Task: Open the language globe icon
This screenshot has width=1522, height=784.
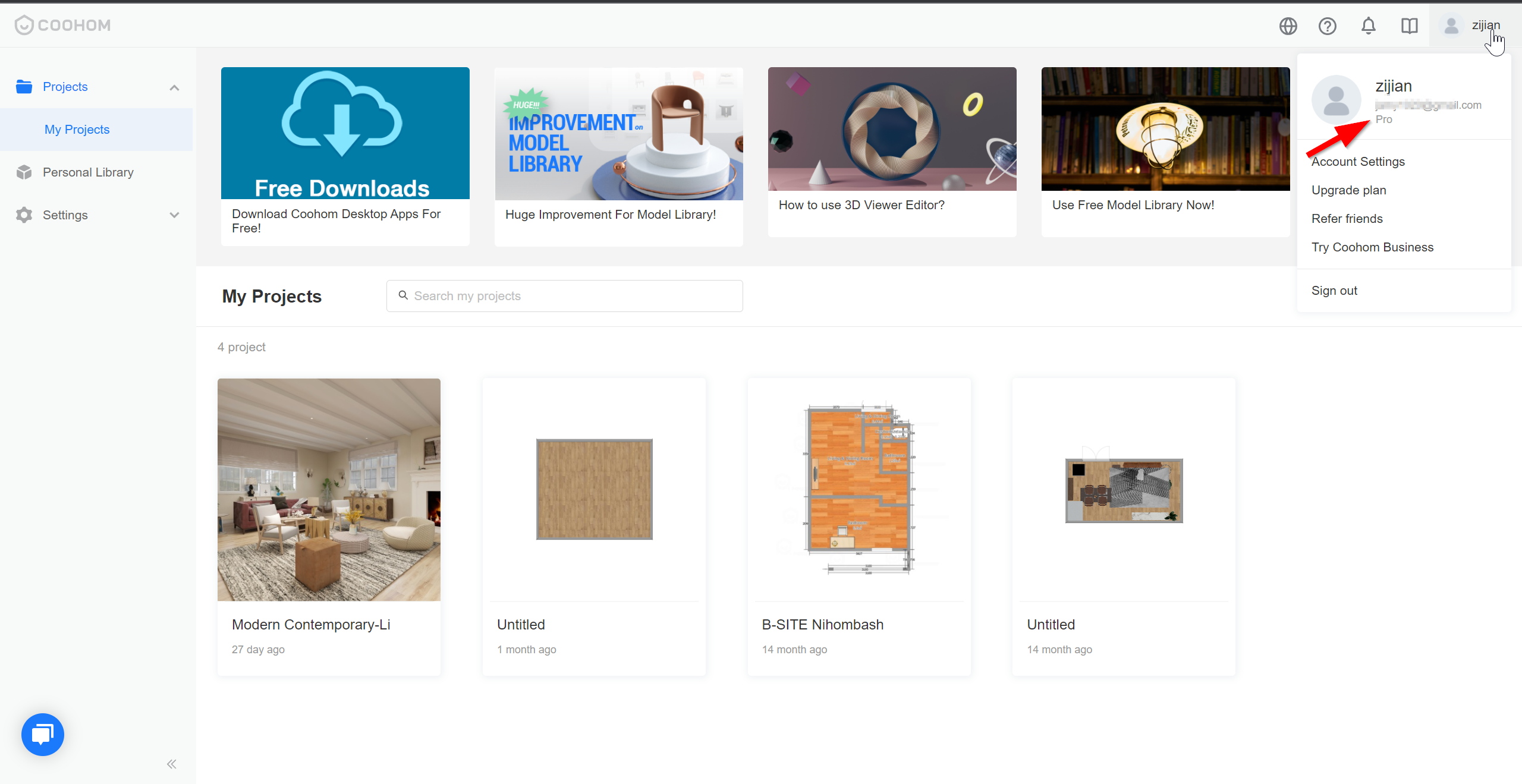Action: click(1288, 26)
